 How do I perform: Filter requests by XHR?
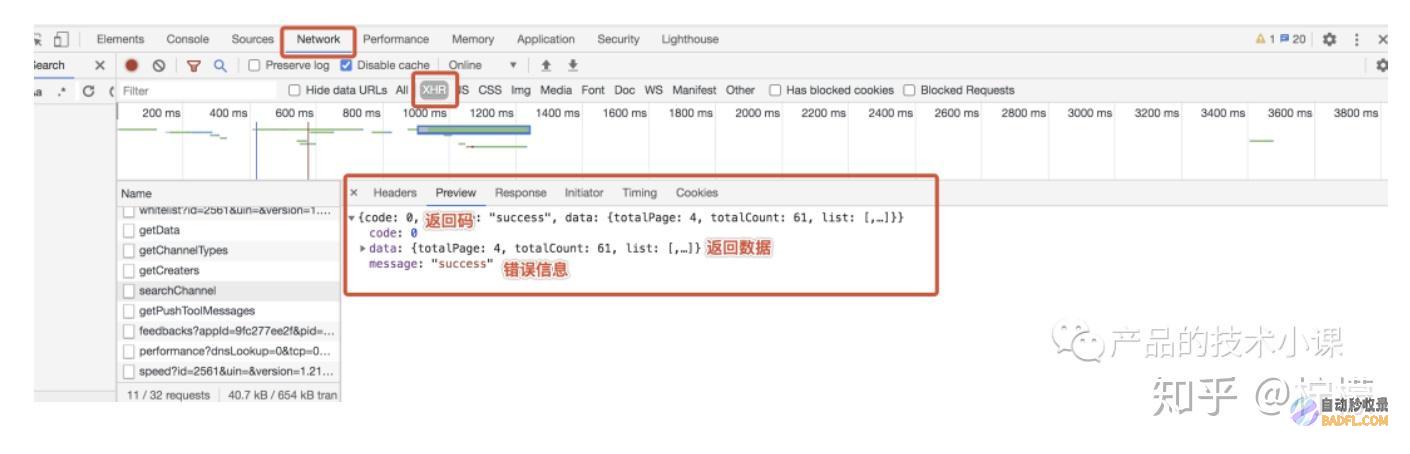click(x=433, y=91)
